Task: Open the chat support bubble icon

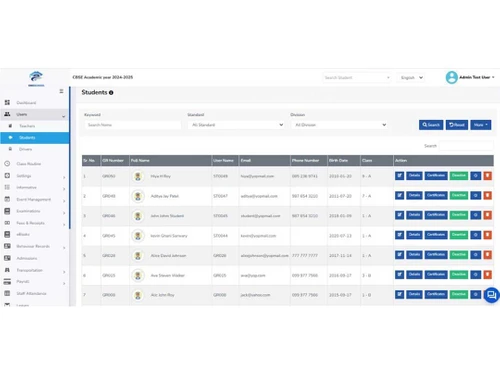Action: coord(491,295)
